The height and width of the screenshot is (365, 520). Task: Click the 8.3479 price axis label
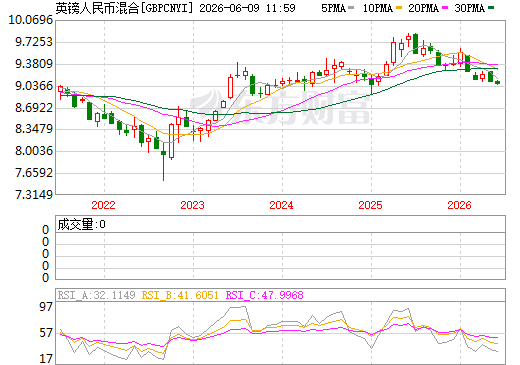pyautogui.click(x=34, y=129)
